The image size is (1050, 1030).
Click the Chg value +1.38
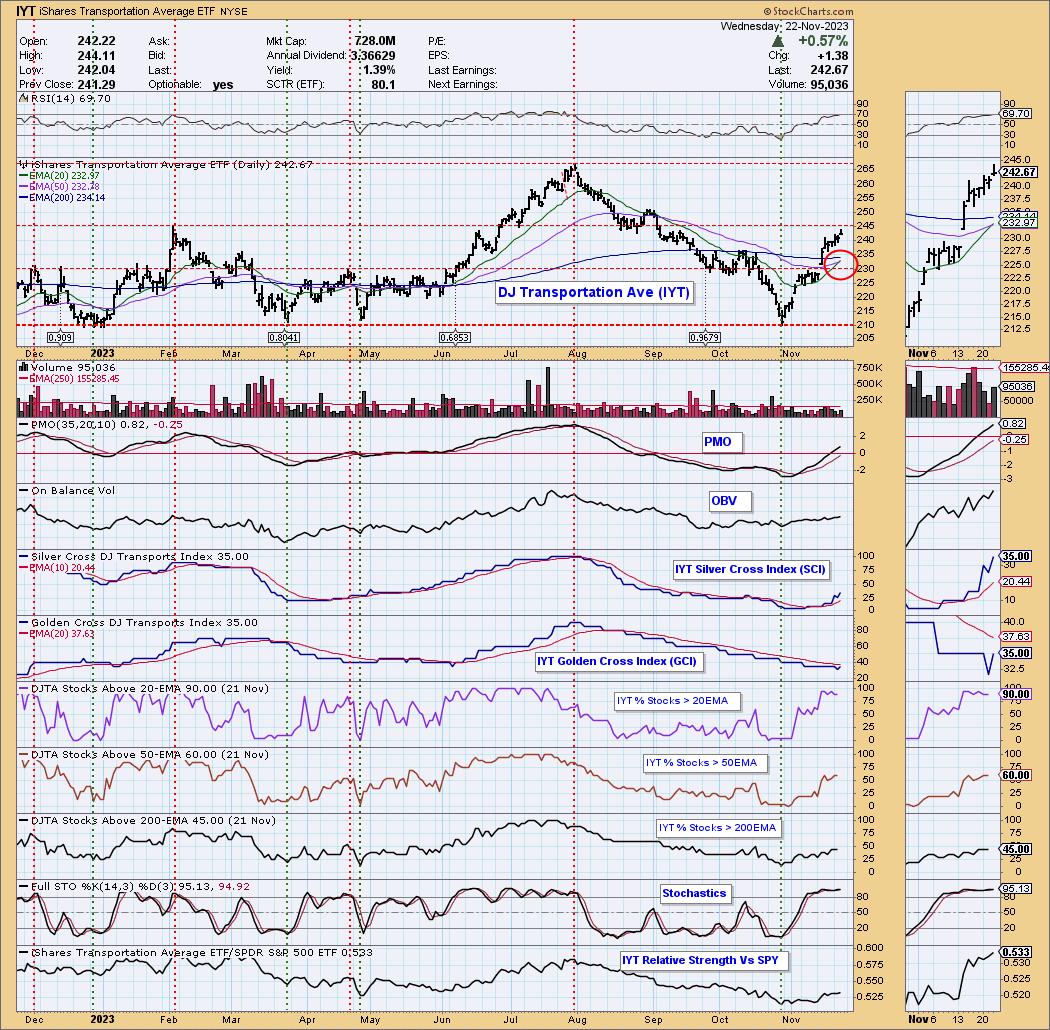tap(833, 56)
